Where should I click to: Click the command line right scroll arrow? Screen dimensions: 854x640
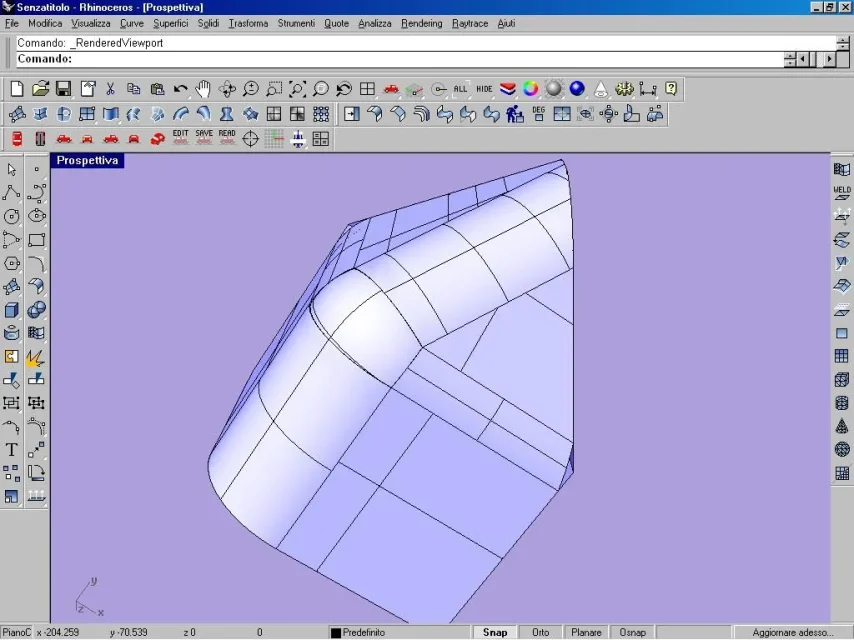829,59
